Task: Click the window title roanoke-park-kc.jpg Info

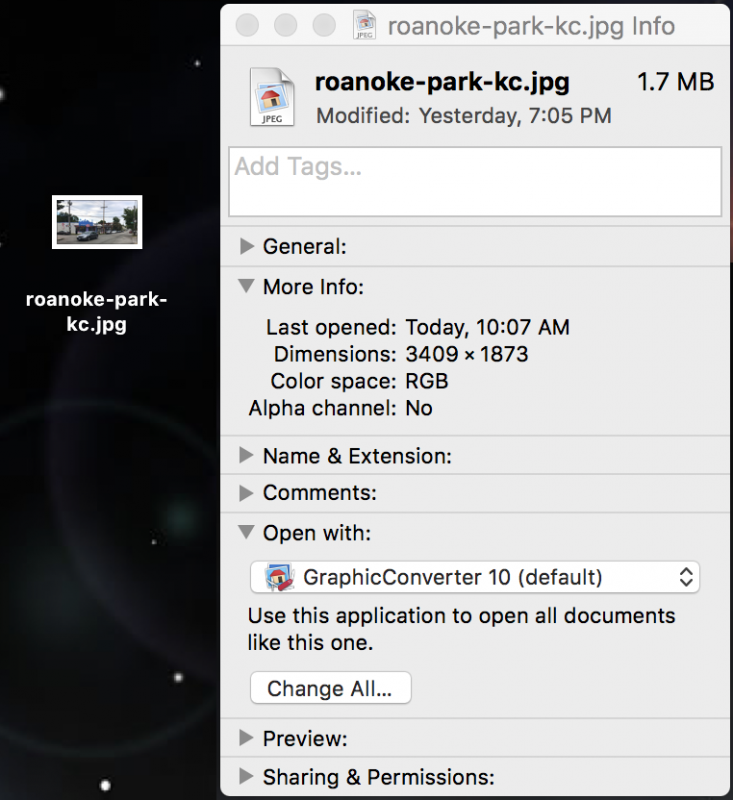Action: click(531, 26)
